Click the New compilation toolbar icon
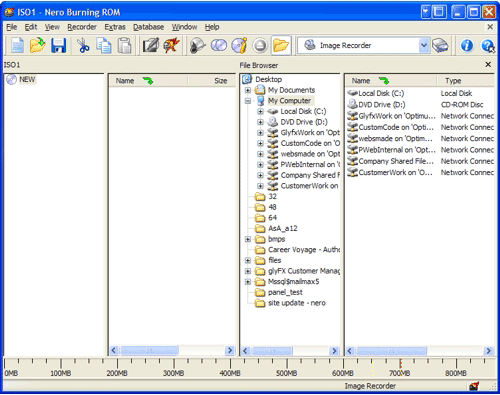The width and height of the screenshot is (500, 395). (x=17, y=45)
